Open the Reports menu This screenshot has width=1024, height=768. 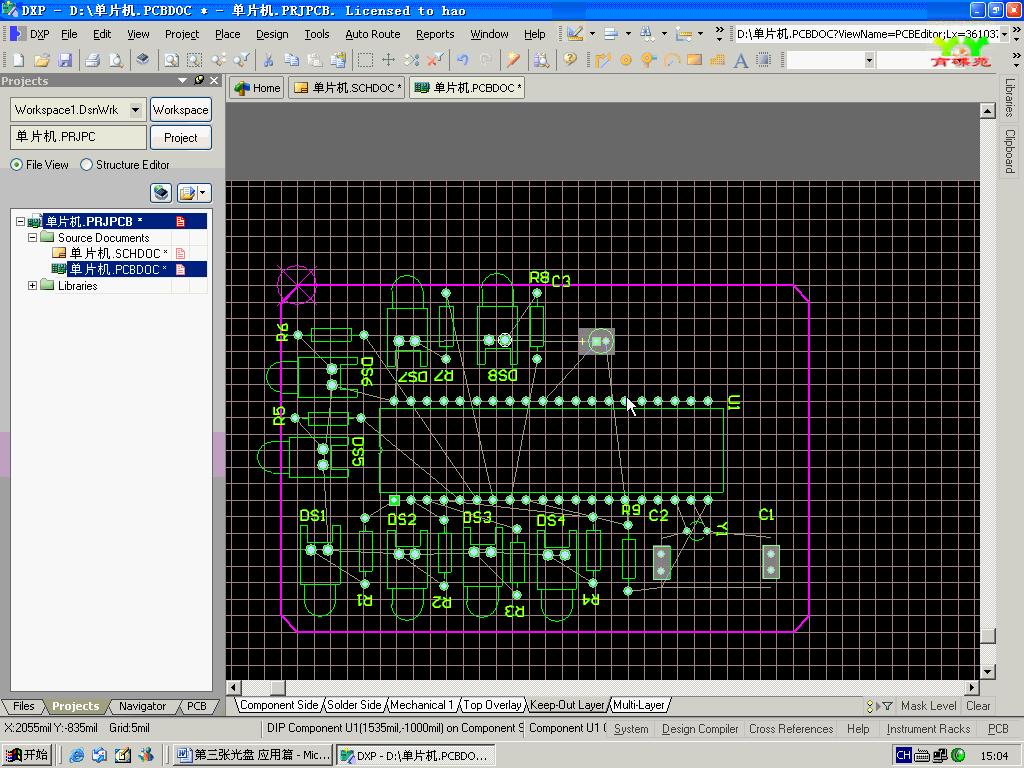435,34
